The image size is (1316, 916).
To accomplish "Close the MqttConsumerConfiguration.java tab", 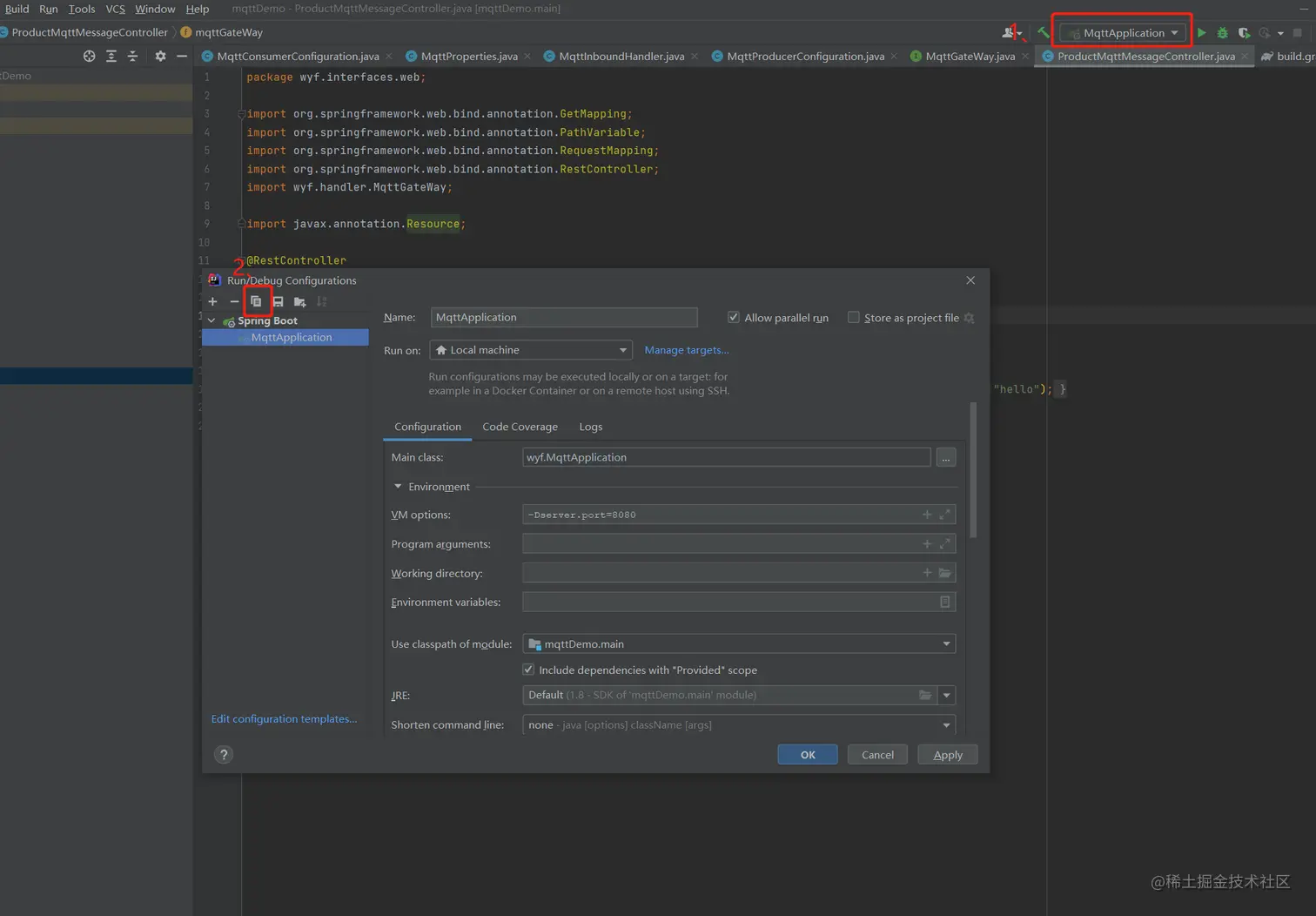I will (x=388, y=56).
